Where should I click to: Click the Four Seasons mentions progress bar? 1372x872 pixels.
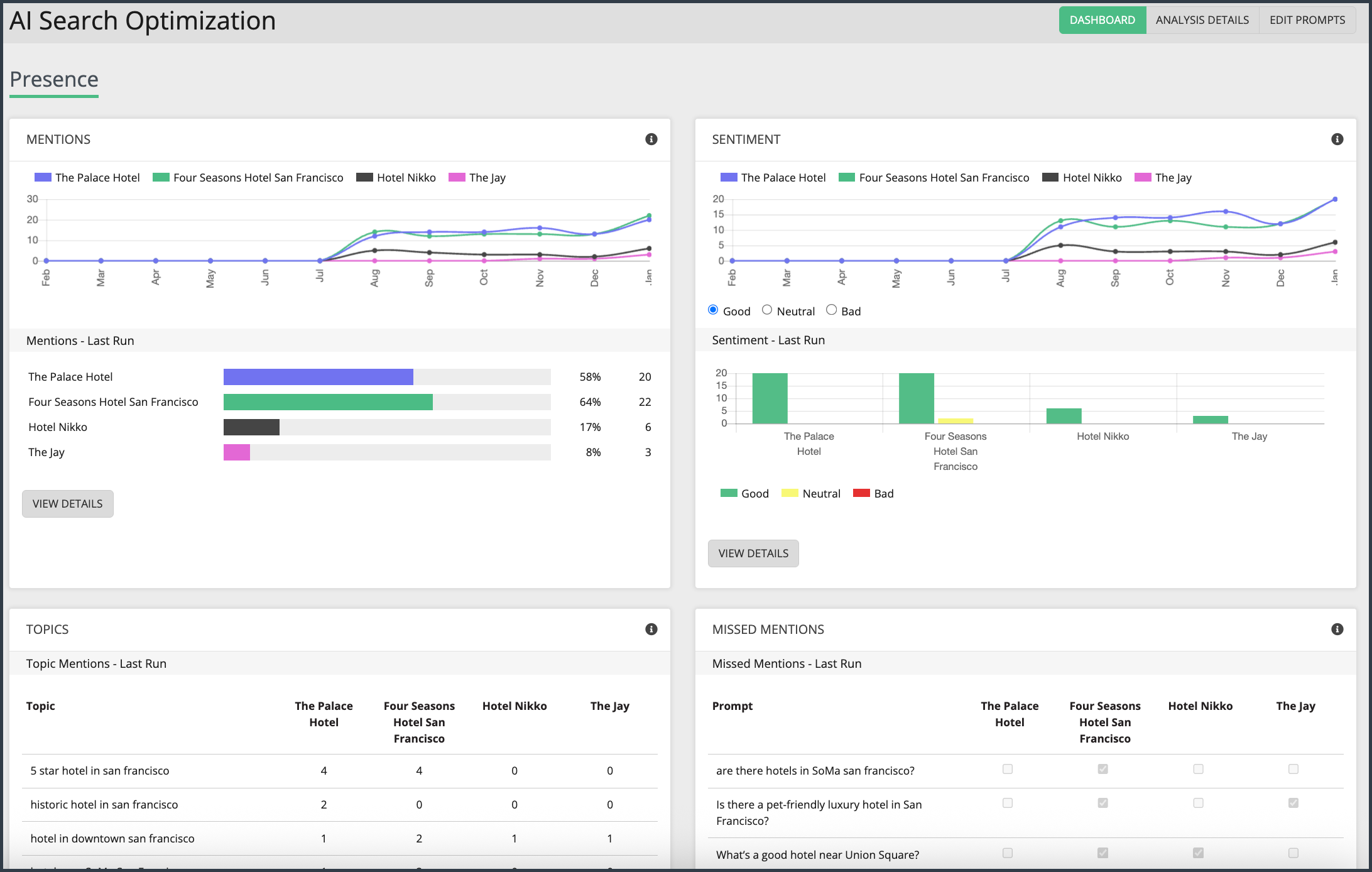coord(386,402)
